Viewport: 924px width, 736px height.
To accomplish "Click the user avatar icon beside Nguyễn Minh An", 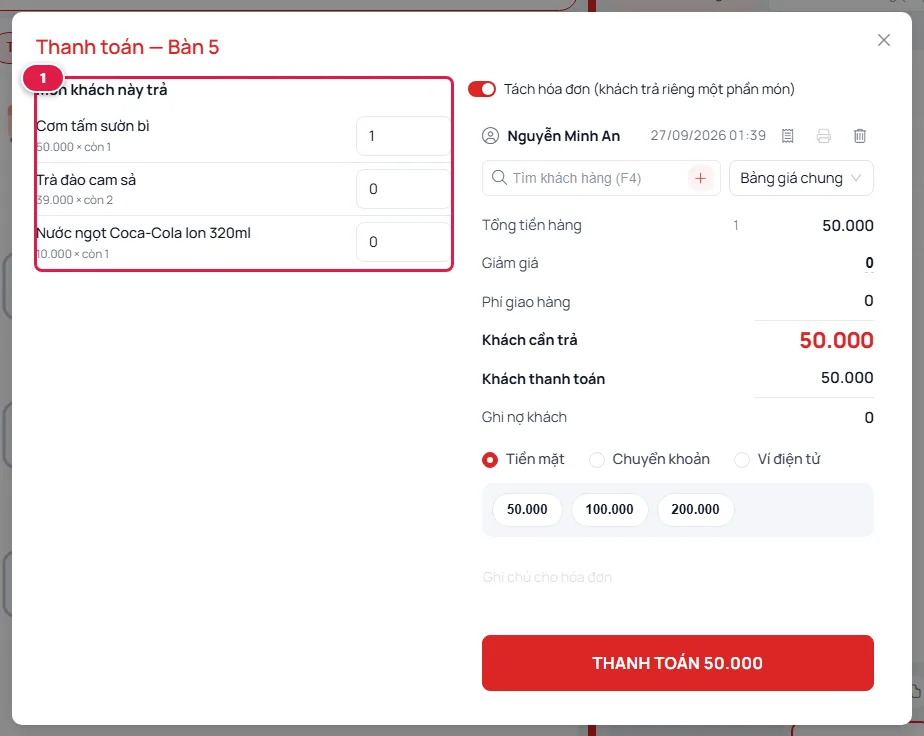I will click(x=490, y=136).
